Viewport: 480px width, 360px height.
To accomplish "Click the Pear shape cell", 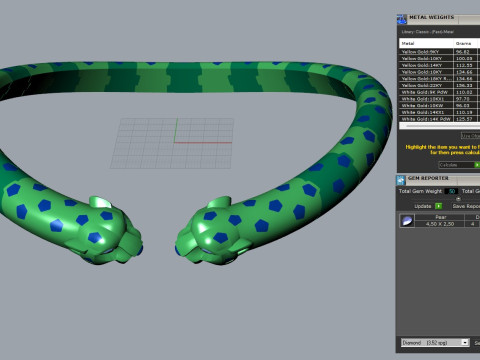I will (x=440, y=217).
